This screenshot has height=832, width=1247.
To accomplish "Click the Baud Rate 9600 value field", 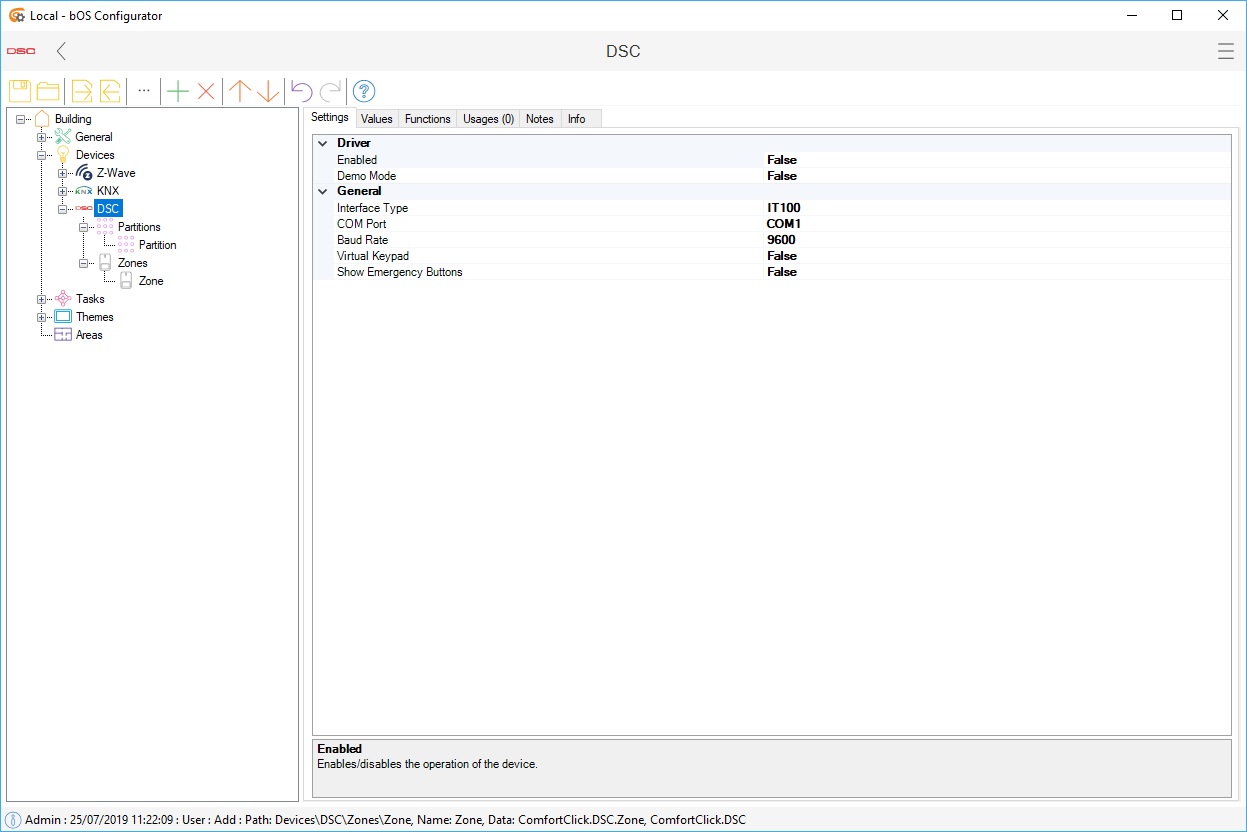I will click(x=781, y=240).
